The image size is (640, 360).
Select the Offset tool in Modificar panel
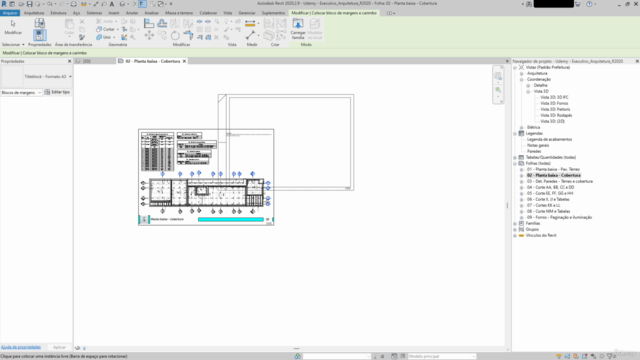[162, 23]
